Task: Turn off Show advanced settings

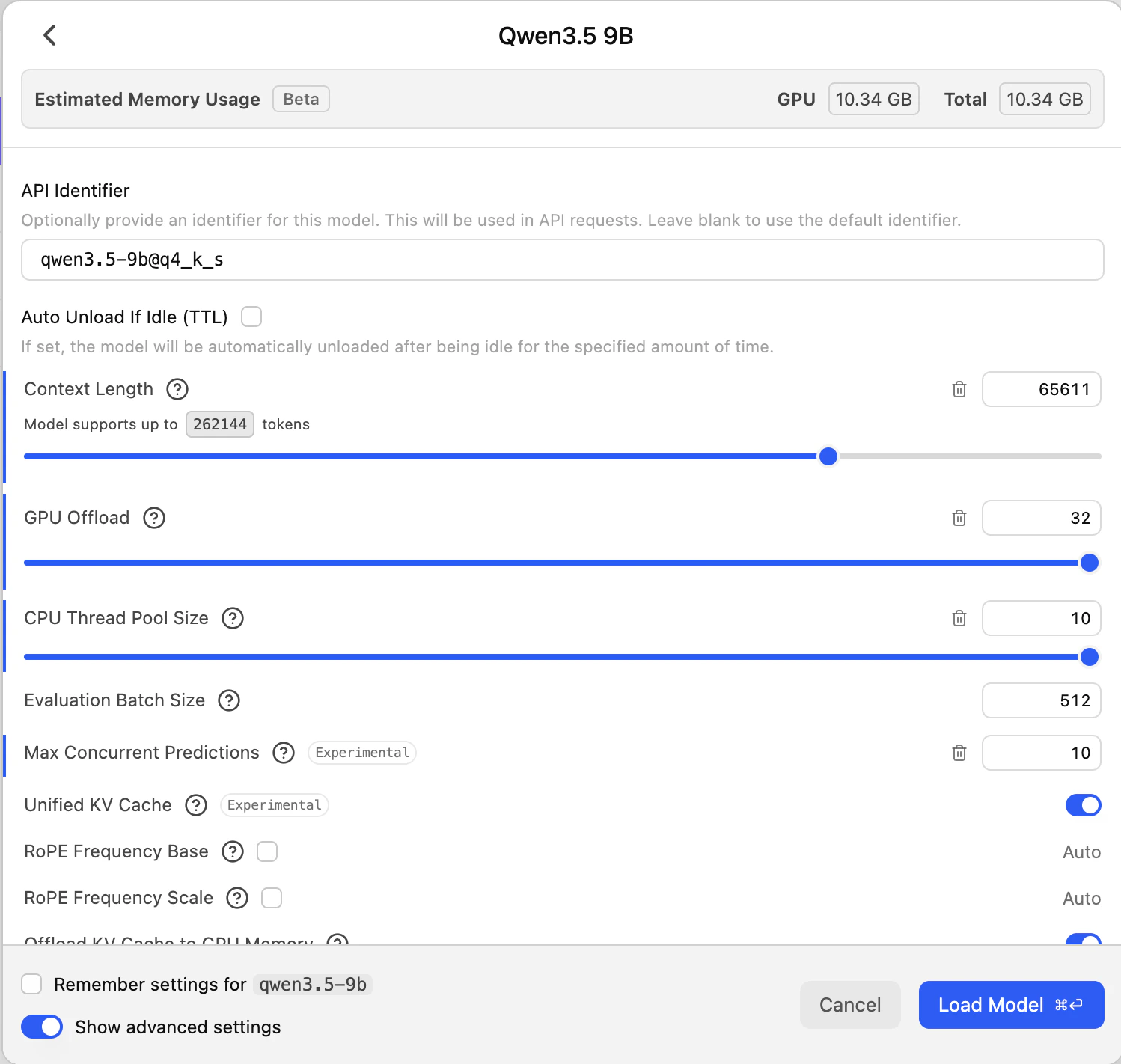Action: tap(42, 1027)
